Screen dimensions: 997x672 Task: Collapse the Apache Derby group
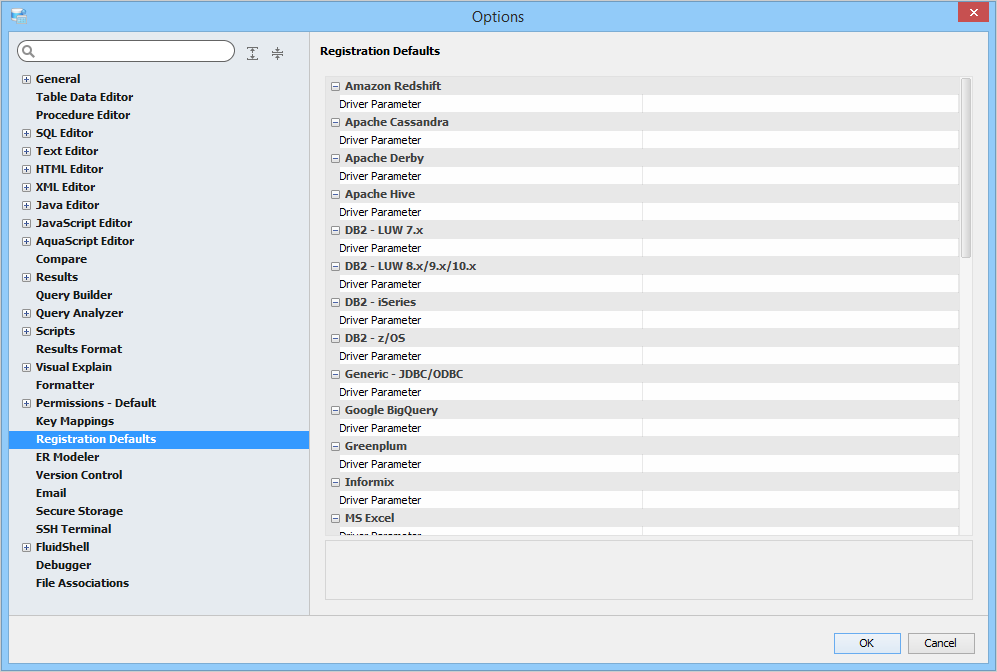point(335,159)
